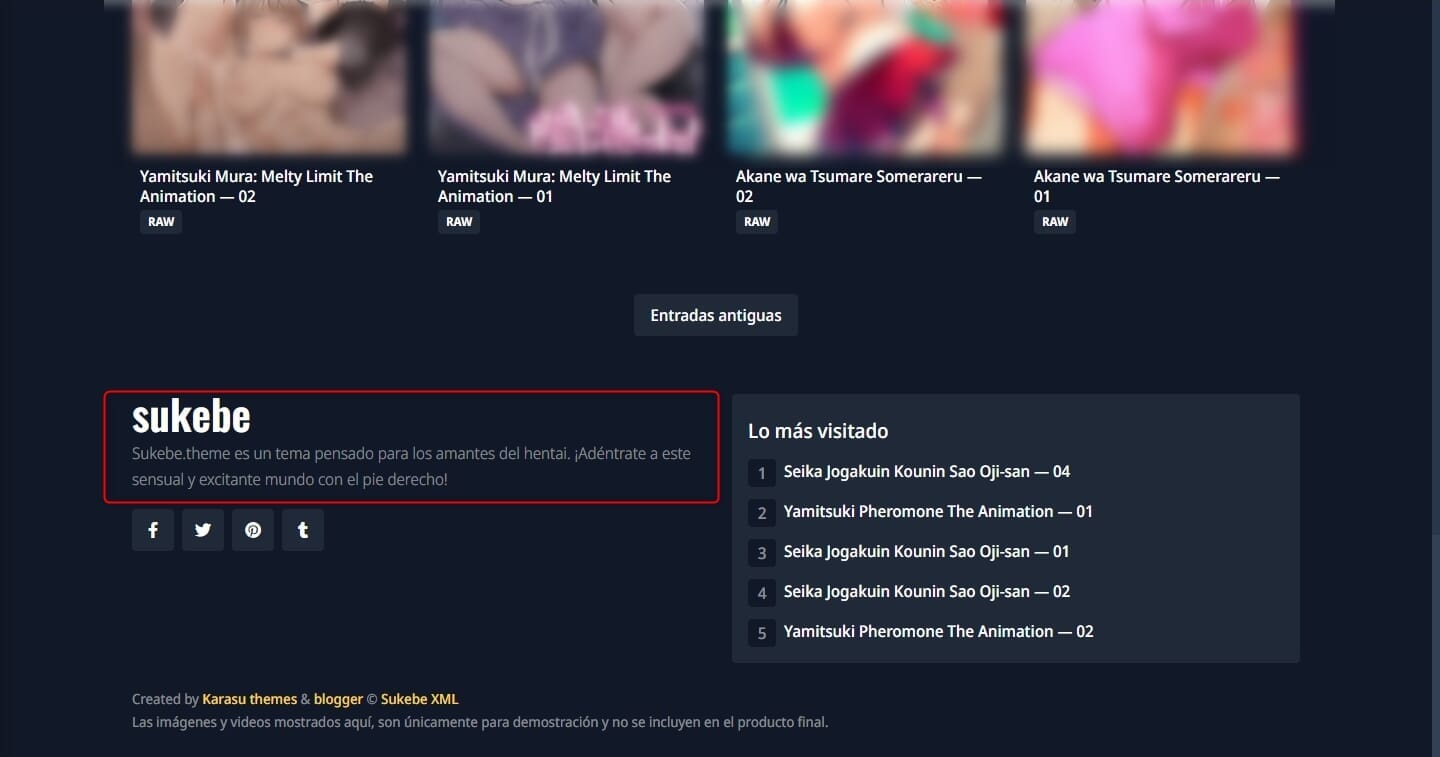The height and width of the screenshot is (757, 1440).
Task: Click the sukebe site logo heading
Action: [x=191, y=417]
